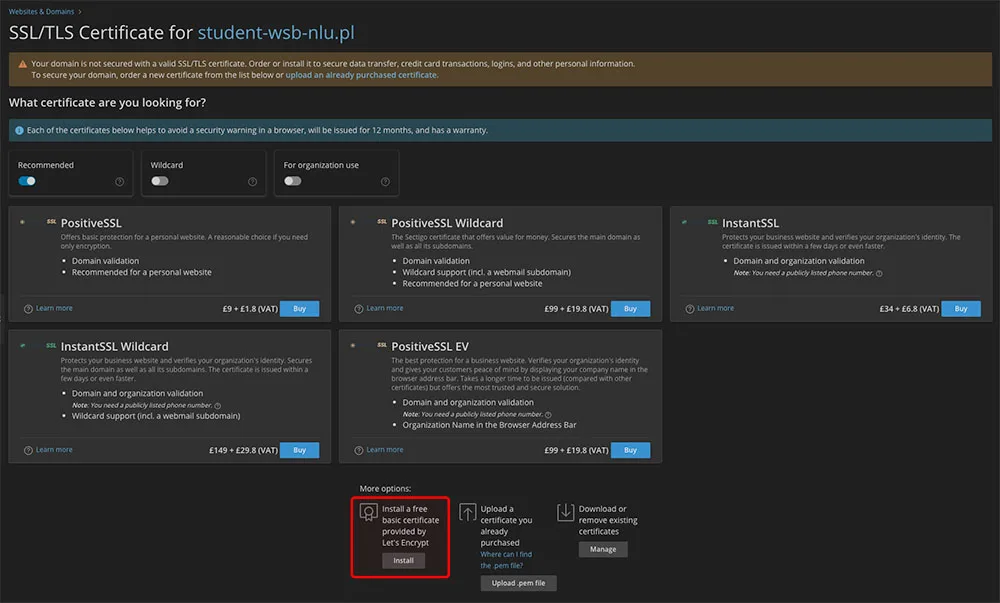The height and width of the screenshot is (603, 1000).
Task: Click the £34 + £6.8 (VAT) price
Action: click(909, 309)
